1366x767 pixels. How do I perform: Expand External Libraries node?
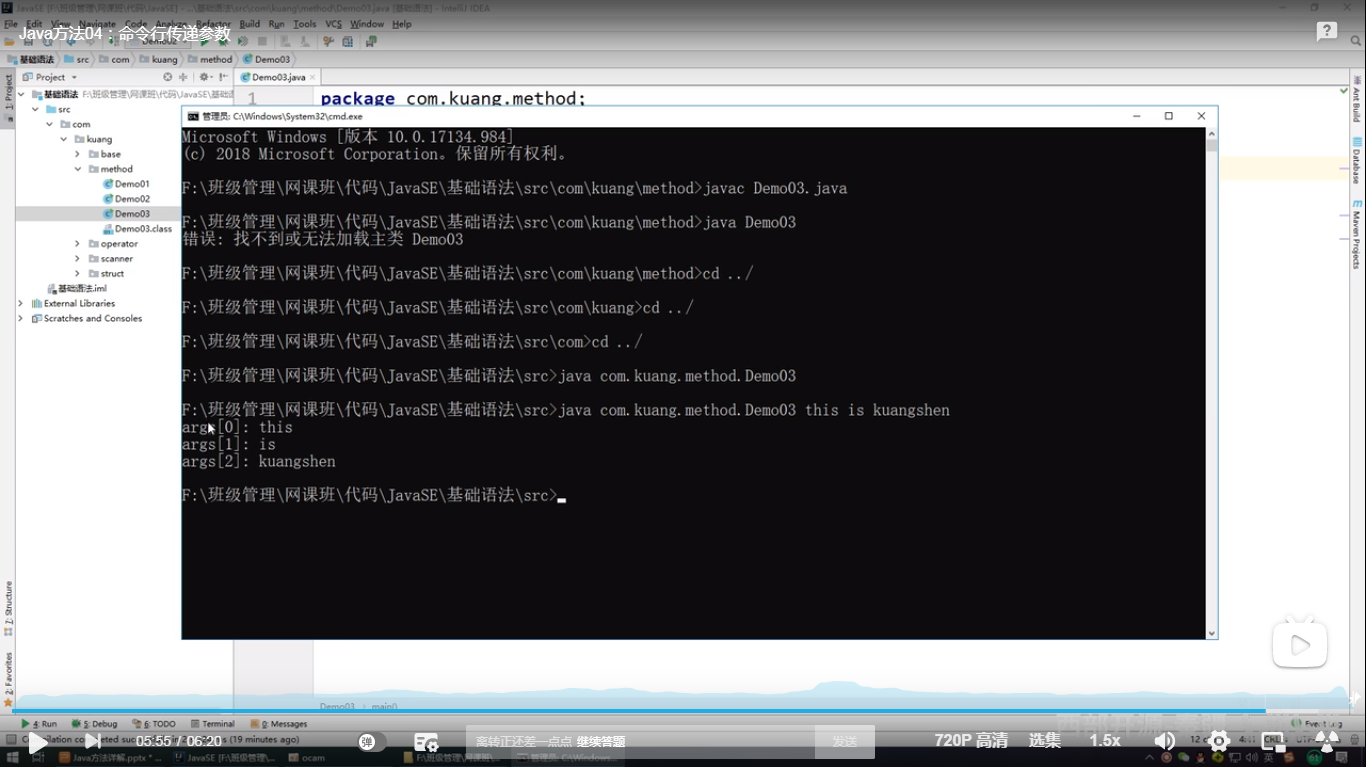coord(21,303)
